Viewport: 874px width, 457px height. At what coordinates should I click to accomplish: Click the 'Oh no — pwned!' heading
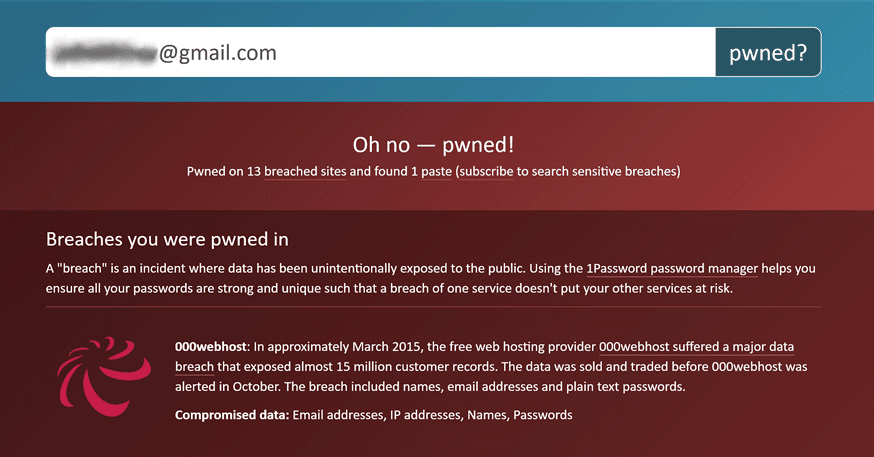pyautogui.click(x=433, y=145)
